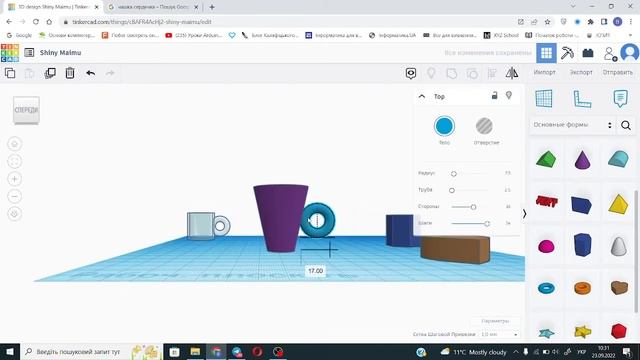
Task: Search shapes with the magnifier icon
Action: point(626,125)
